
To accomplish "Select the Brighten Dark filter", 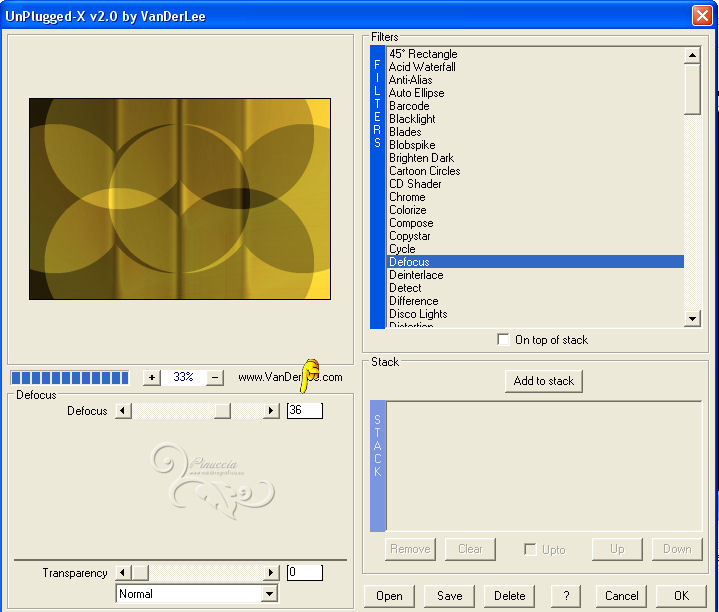I will click(535, 158).
